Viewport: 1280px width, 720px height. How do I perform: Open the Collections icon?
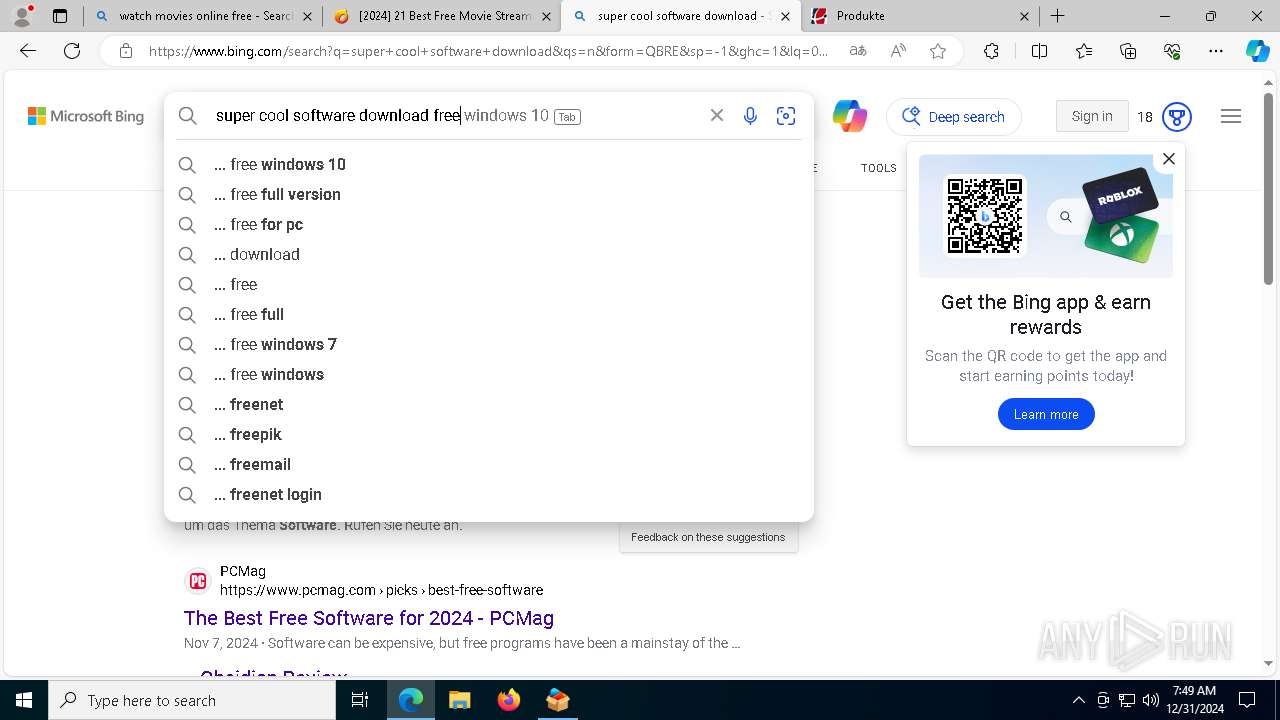(x=1128, y=51)
